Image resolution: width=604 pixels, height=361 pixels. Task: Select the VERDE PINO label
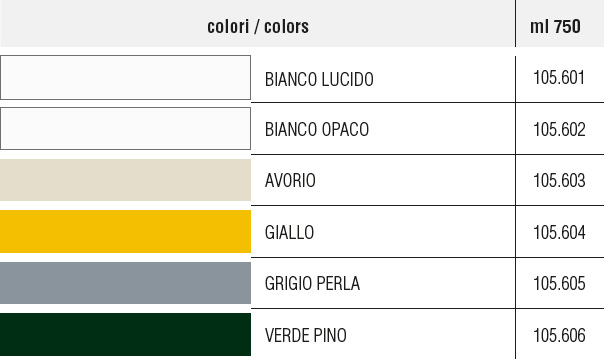(306, 335)
